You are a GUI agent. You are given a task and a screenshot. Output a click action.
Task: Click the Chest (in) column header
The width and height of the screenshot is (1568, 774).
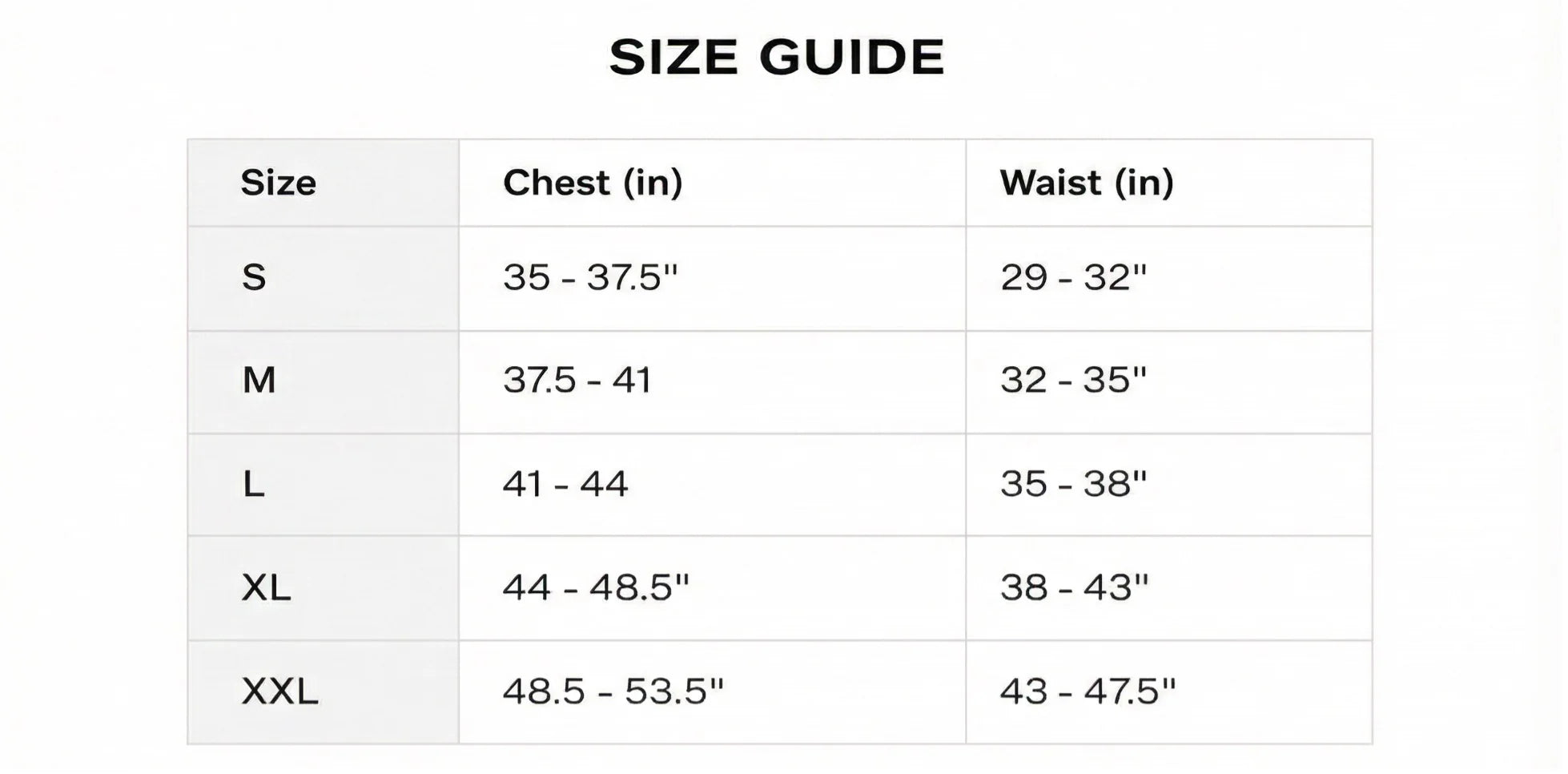593,183
